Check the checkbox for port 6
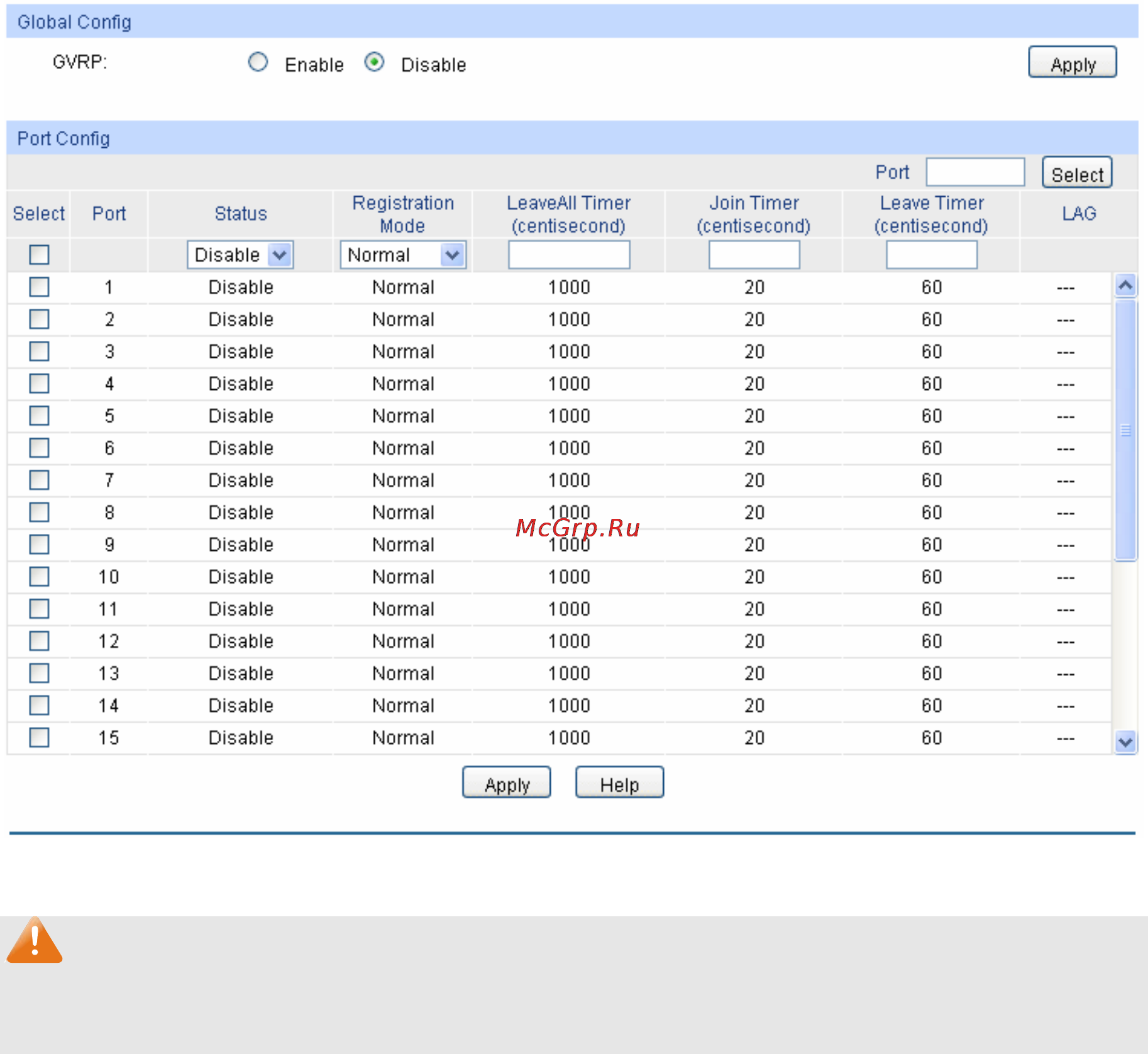This screenshot has height=1054, width=1148. point(39,448)
